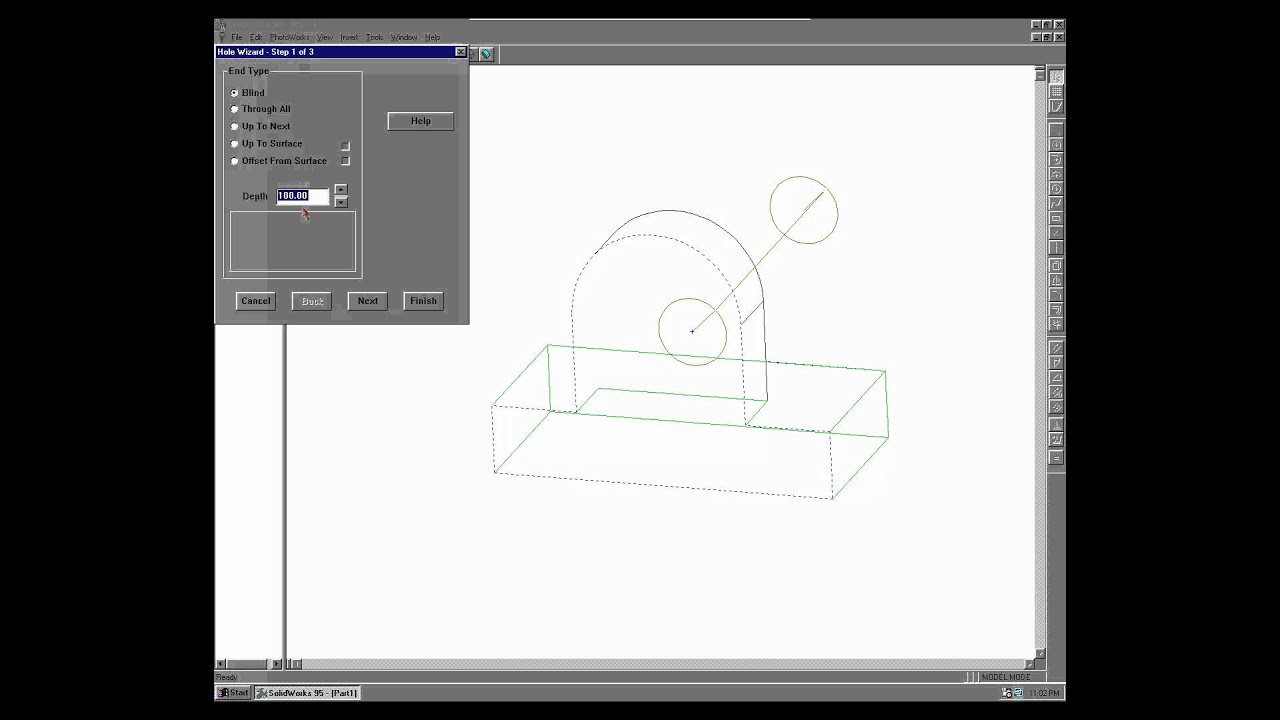Click the Mirror sketch tool icon
Screen dimensions: 1280x720
point(1056,280)
